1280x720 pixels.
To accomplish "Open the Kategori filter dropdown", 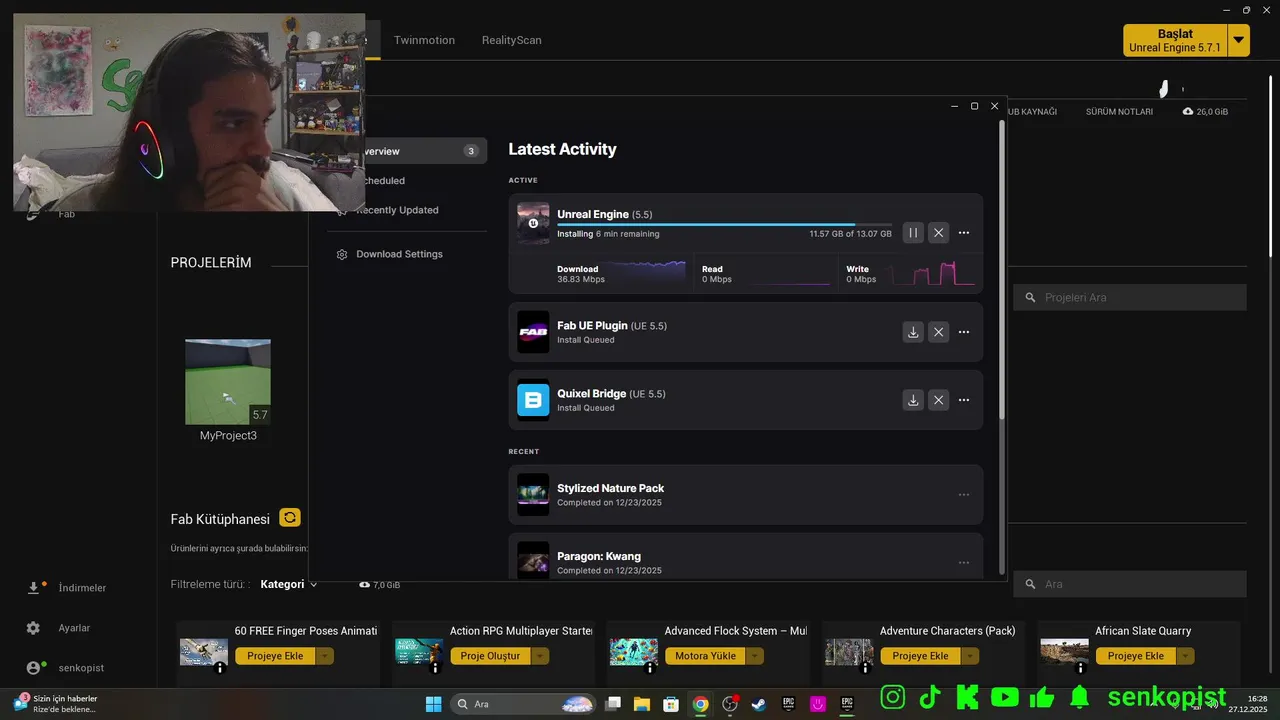I will point(288,584).
